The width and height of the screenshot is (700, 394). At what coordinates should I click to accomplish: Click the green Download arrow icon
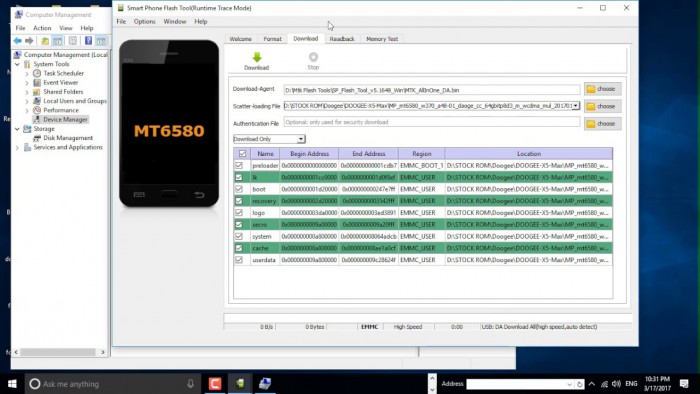257,57
